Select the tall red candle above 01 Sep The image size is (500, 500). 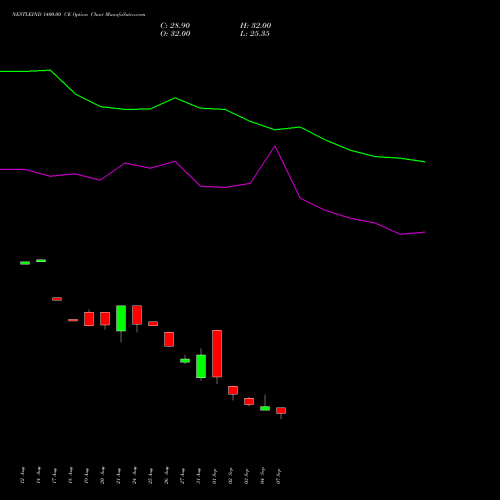pos(217,354)
